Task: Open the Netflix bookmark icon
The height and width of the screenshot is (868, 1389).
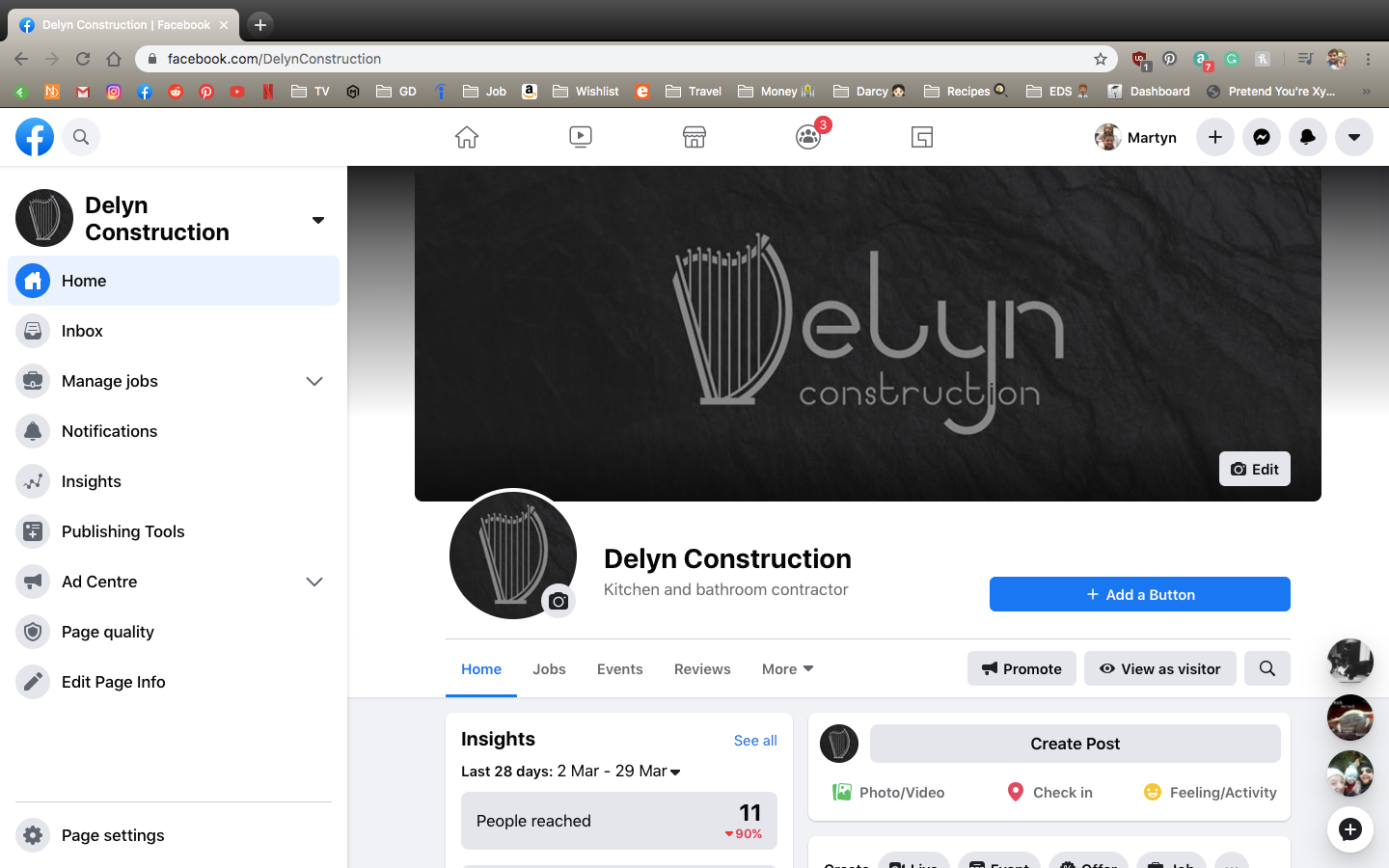Action: (x=268, y=92)
